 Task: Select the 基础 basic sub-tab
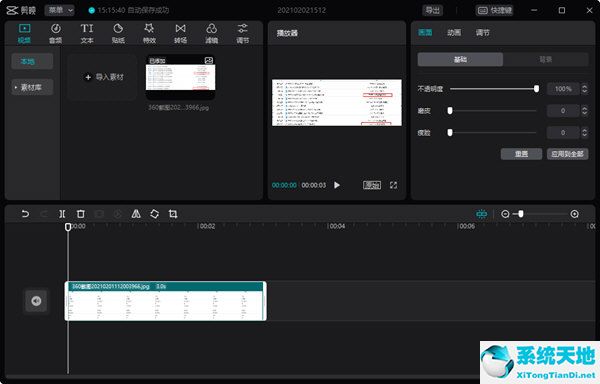click(x=460, y=59)
